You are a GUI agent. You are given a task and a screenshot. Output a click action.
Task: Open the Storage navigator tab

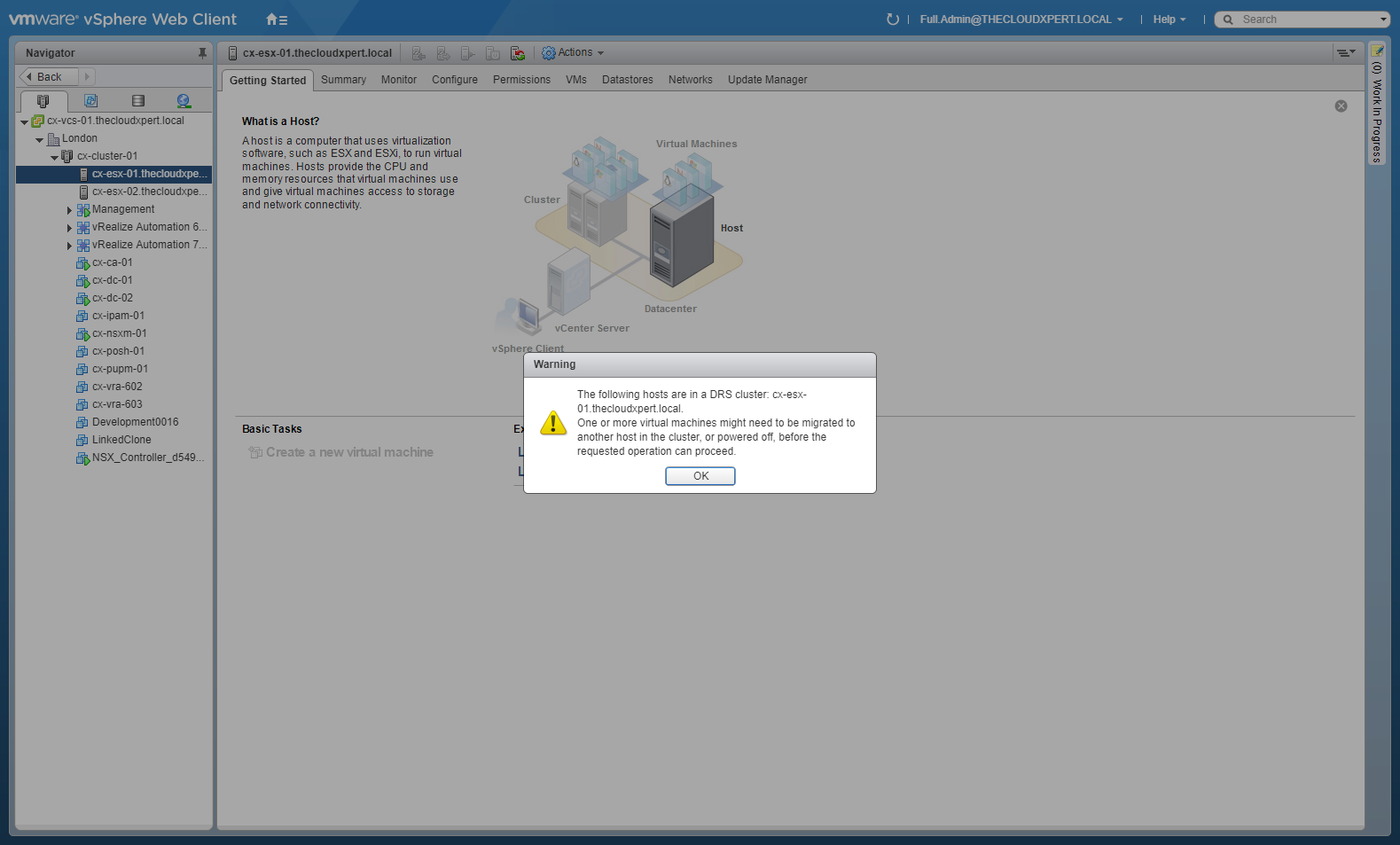(137, 101)
